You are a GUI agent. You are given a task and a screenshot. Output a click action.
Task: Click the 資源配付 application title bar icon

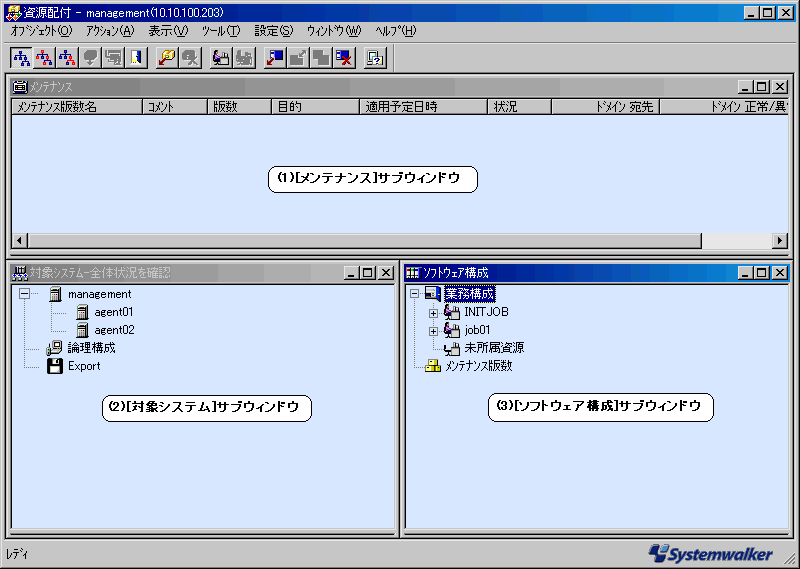13,12
